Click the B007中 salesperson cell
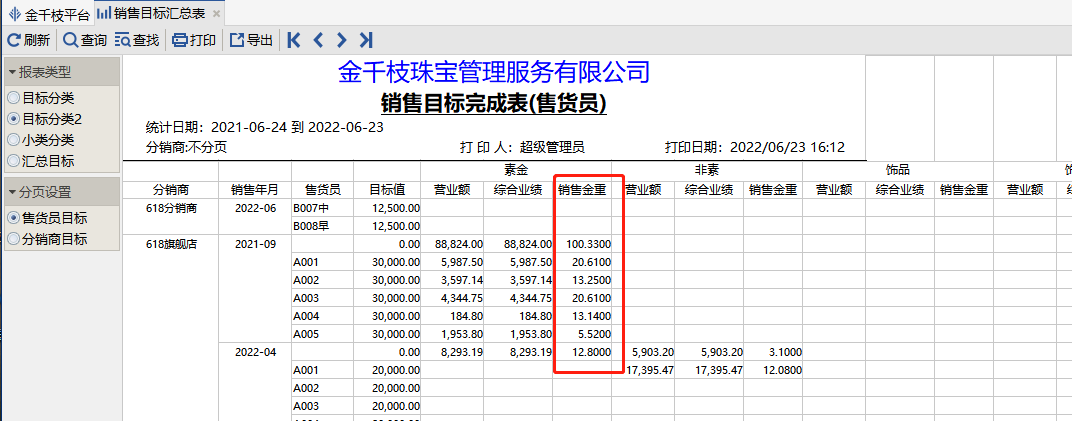The image size is (1072, 421). point(322,208)
